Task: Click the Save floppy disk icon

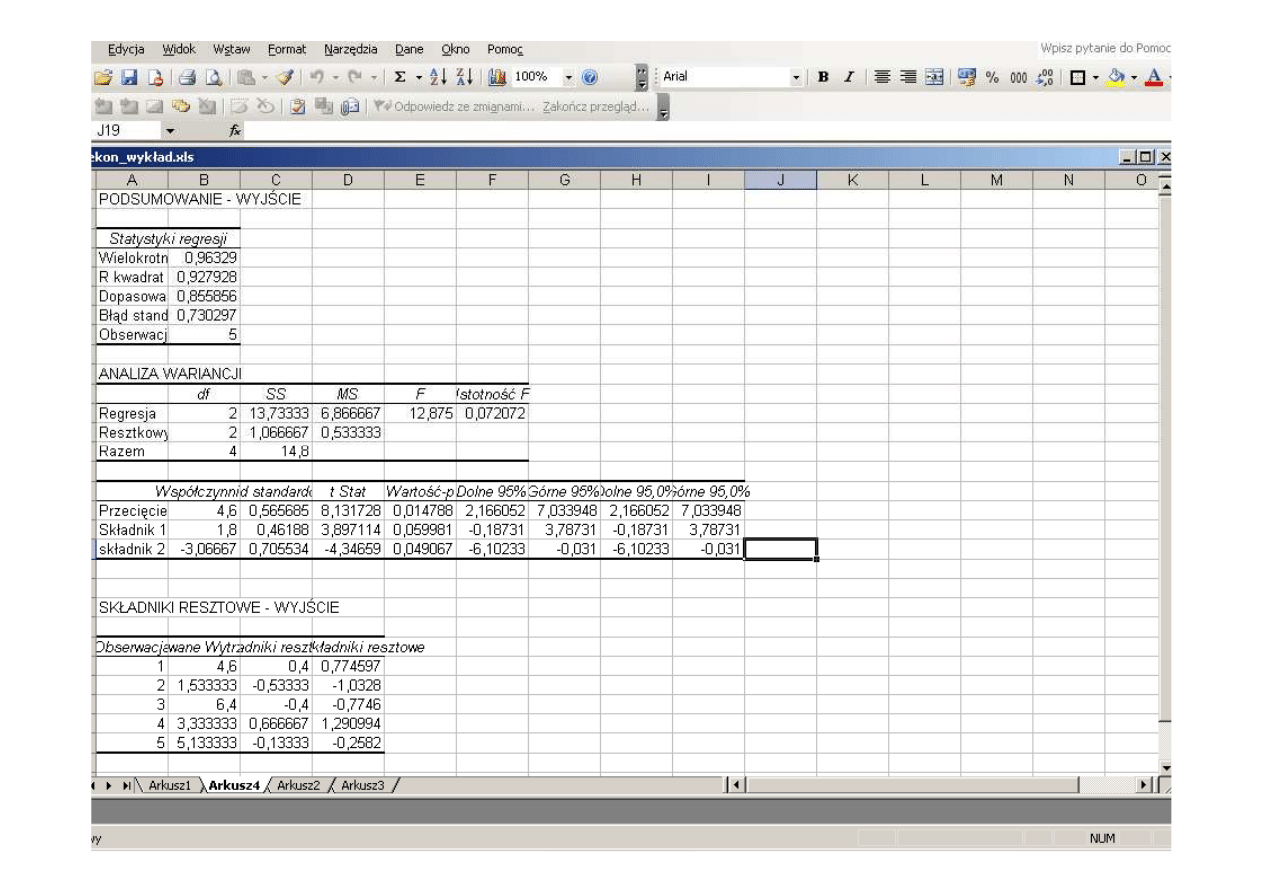Action: click(x=128, y=76)
